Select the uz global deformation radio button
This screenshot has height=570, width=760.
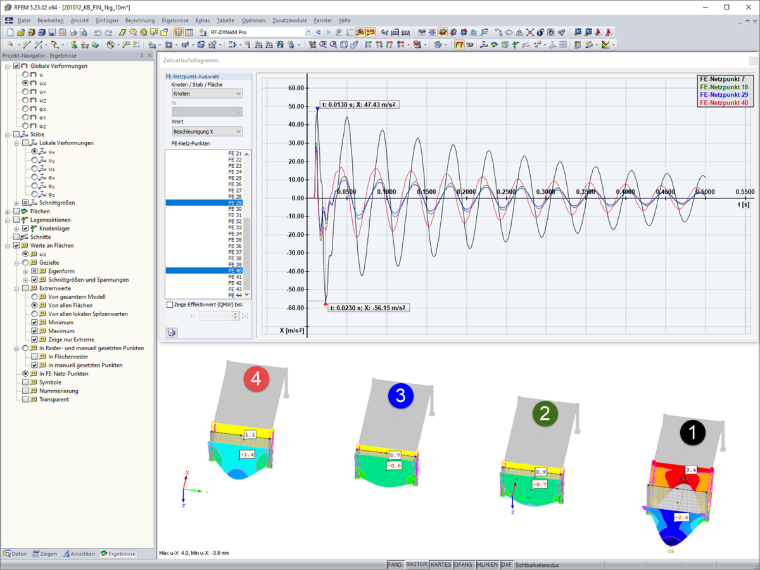26,100
